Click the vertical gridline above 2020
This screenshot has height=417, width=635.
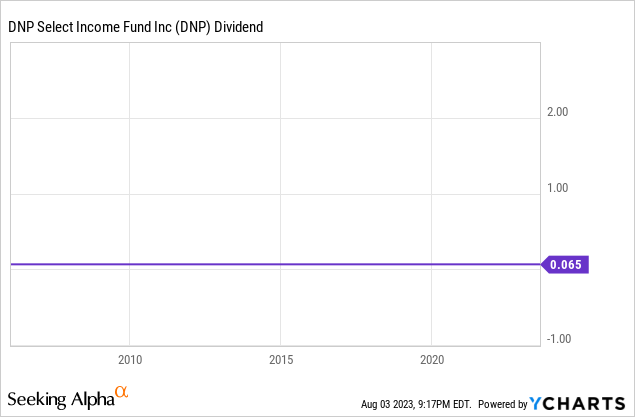431,150
